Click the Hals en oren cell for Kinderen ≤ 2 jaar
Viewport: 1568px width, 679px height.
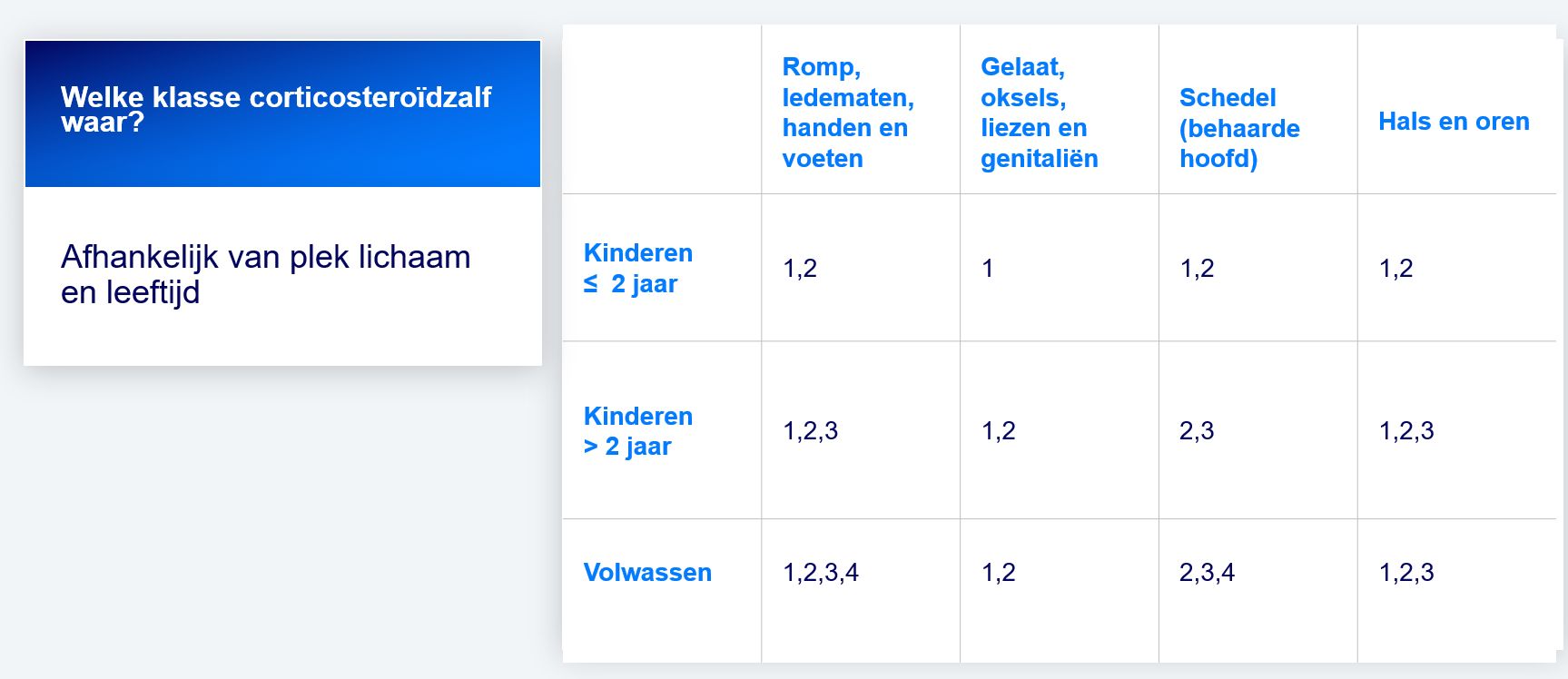[1395, 269]
